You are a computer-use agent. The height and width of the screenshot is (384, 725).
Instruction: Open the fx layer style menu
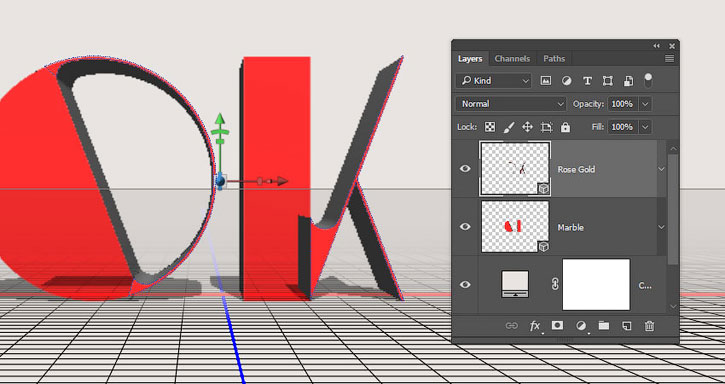[535, 326]
